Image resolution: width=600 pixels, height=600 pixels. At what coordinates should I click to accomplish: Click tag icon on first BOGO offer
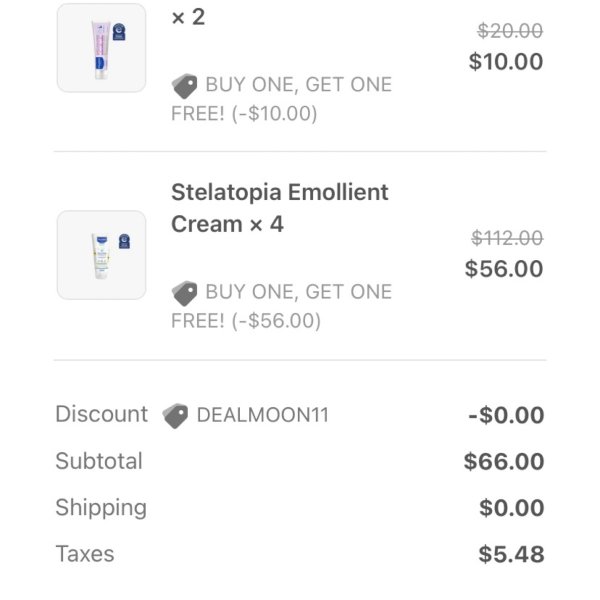[x=184, y=86]
